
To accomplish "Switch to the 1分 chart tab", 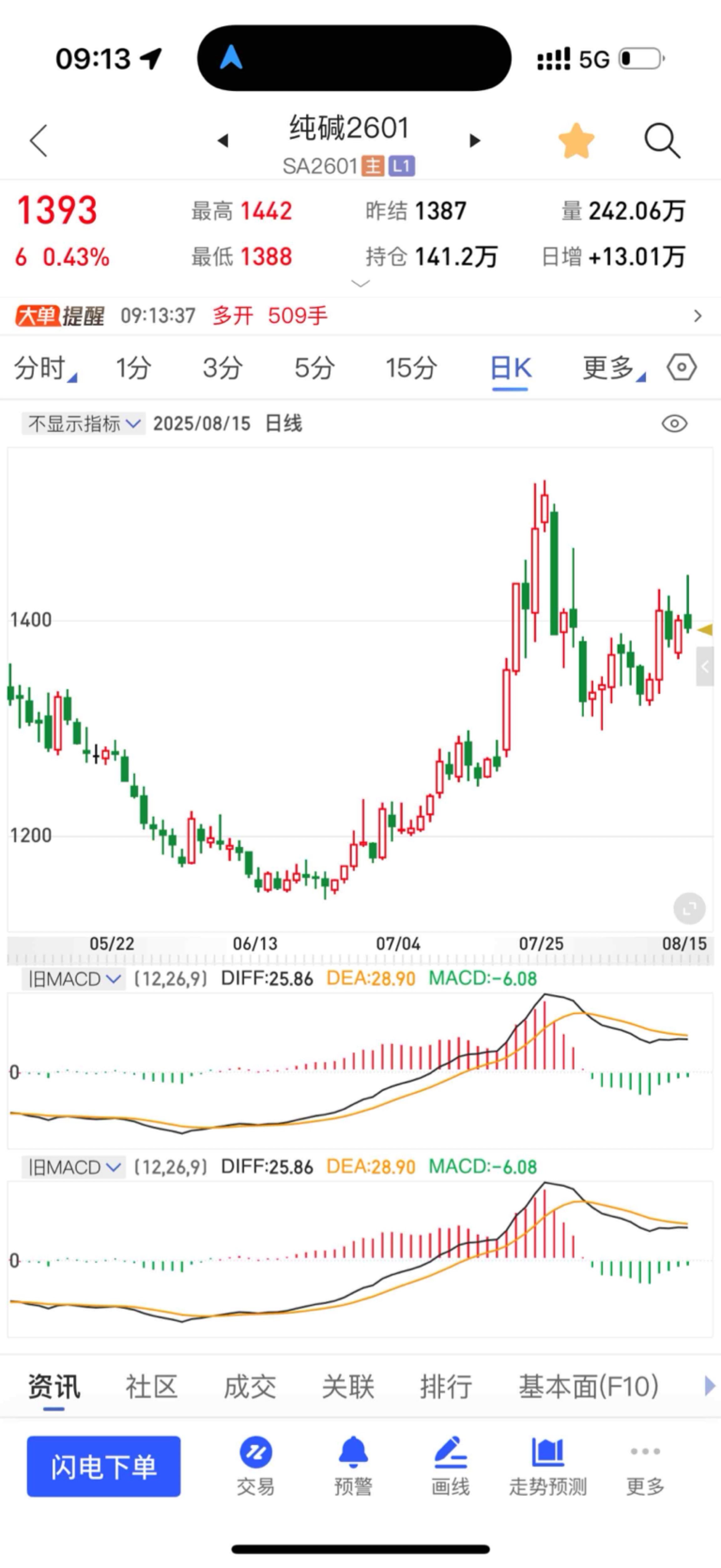I will click(133, 368).
